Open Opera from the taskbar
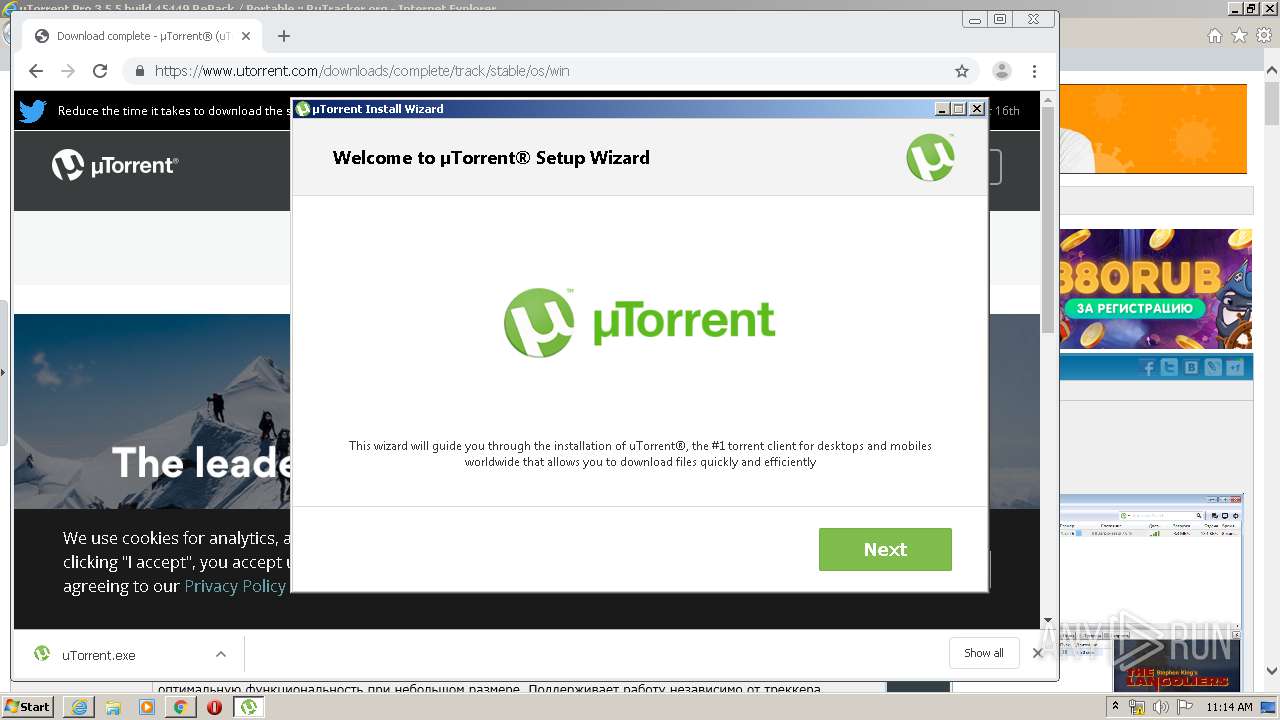This screenshot has height=720, width=1280. [214, 706]
